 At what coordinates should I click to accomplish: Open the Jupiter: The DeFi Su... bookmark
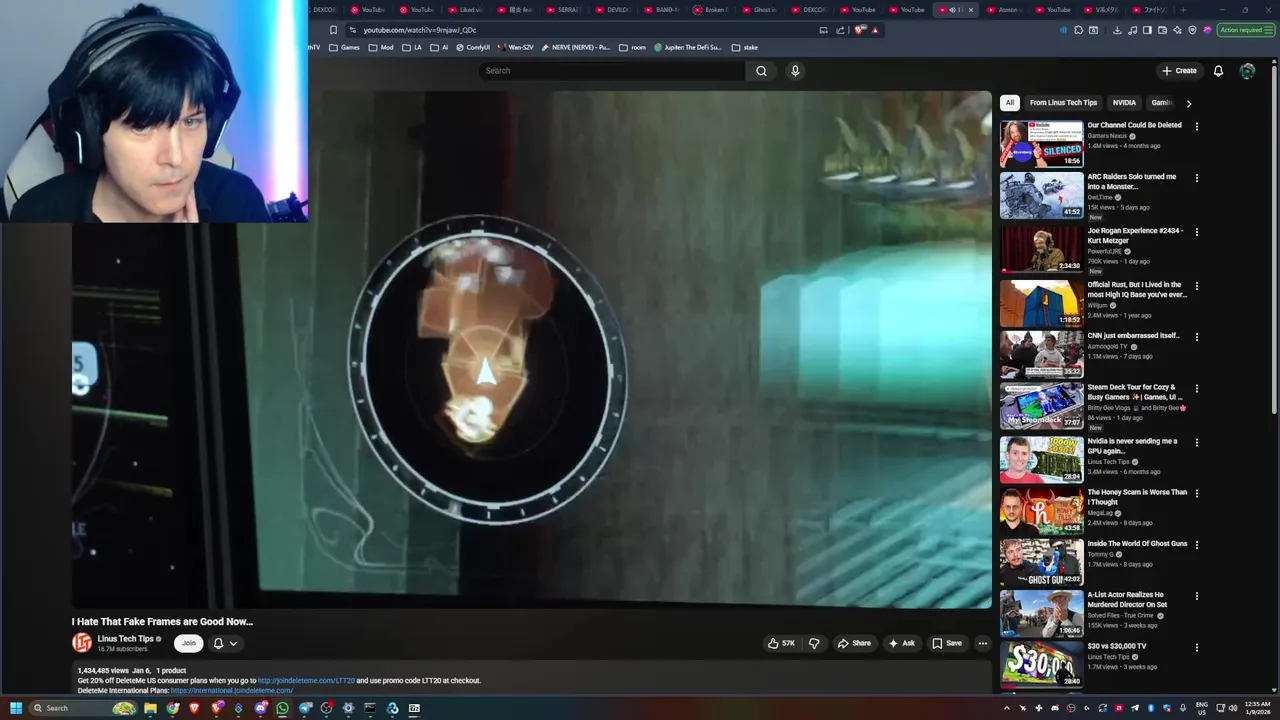coord(688,47)
